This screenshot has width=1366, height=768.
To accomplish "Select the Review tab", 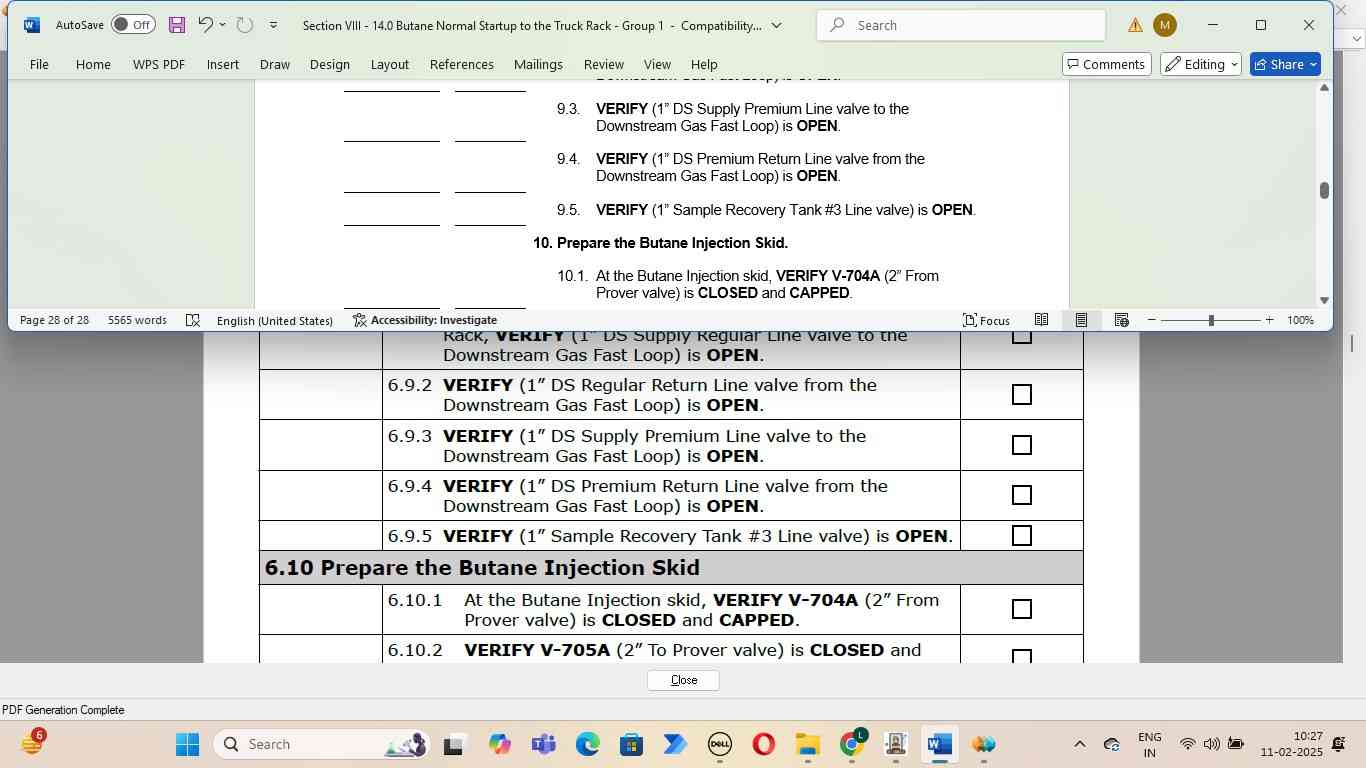I will (x=603, y=64).
